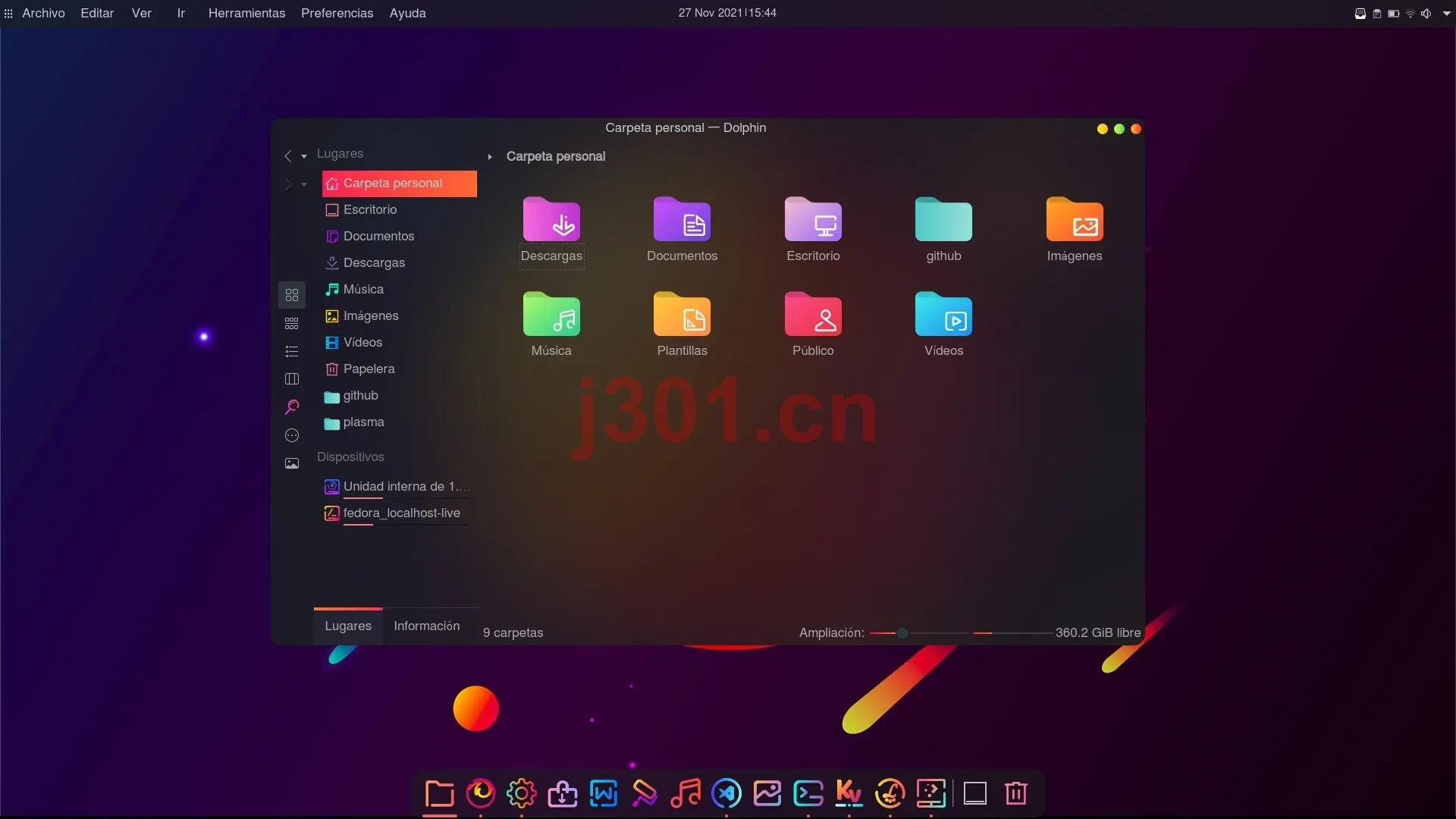Open the Ir menu

pos(180,13)
